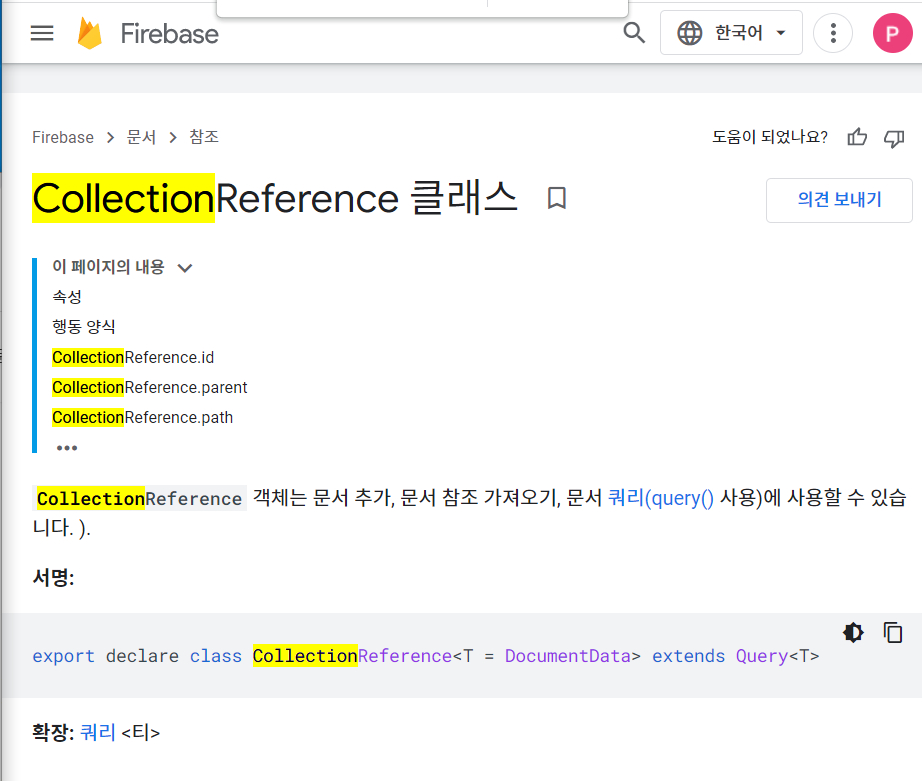Jump to 행동 양식 section
The height and width of the screenshot is (781, 922).
[83, 327]
